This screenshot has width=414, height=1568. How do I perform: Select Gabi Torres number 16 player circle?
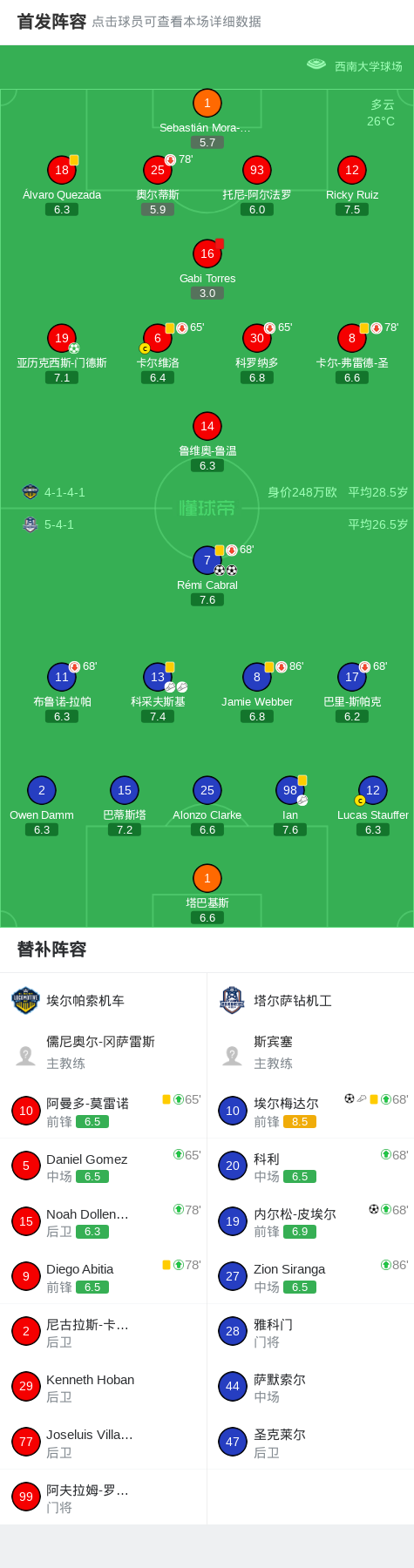pyautogui.click(x=207, y=253)
